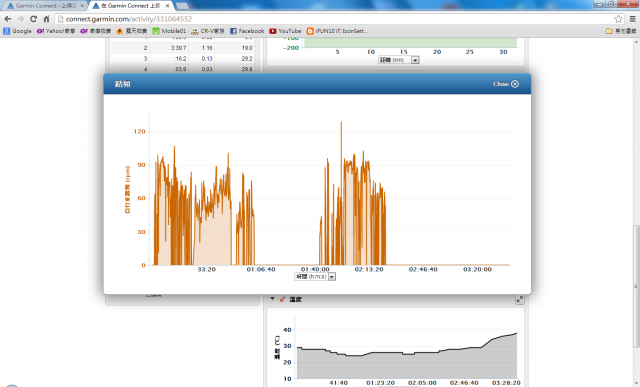Close the active Garmin Connect tab
The height and width of the screenshot is (387, 640).
click(167, 6)
